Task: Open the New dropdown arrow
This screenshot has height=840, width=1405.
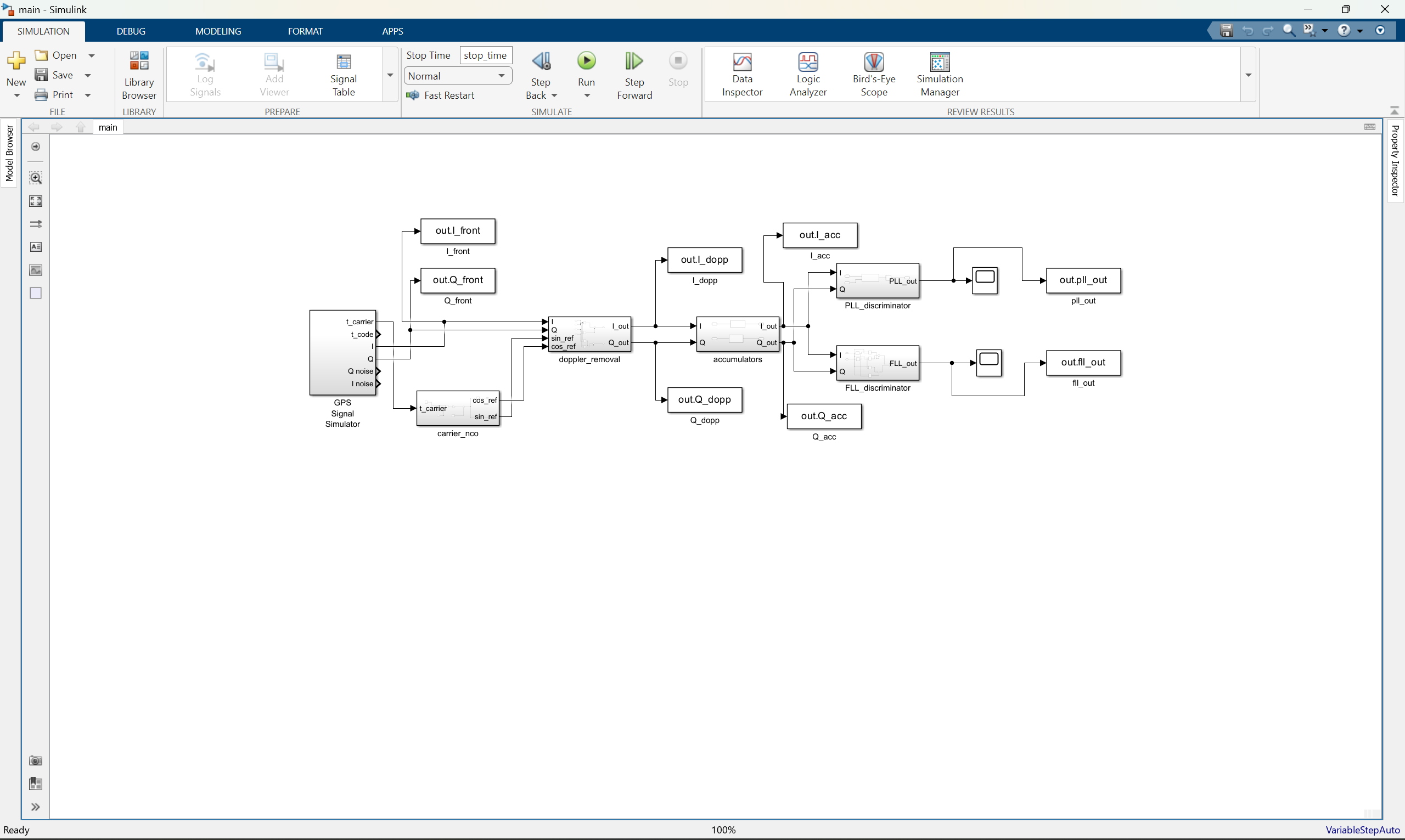Action: [16, 95]
